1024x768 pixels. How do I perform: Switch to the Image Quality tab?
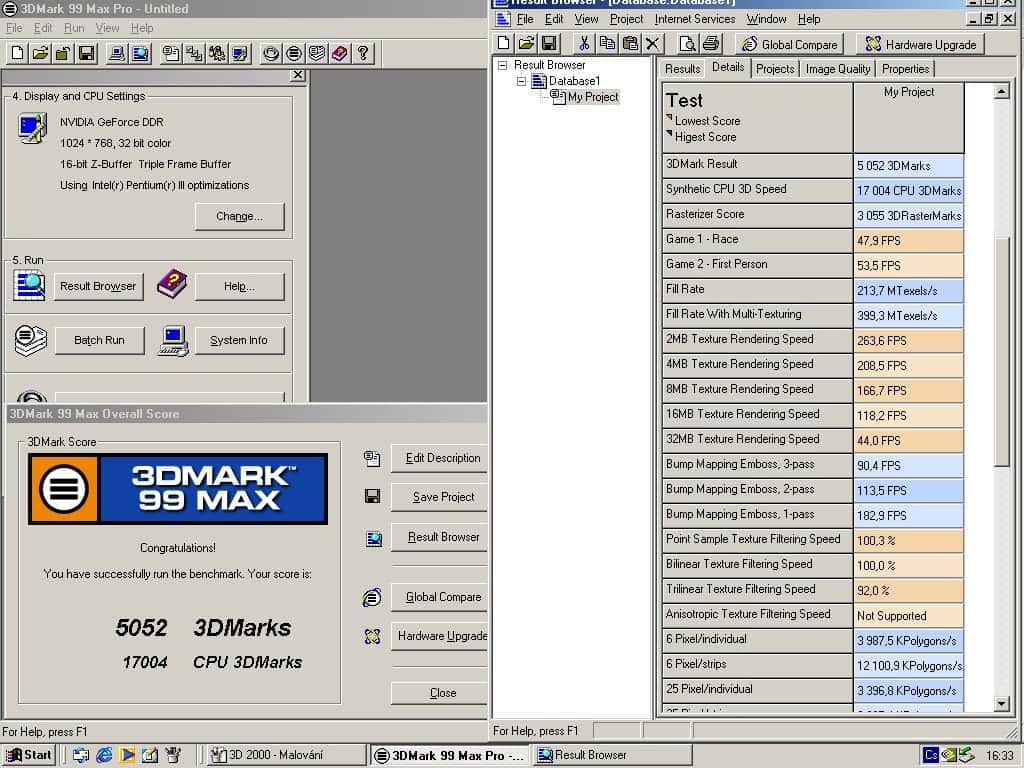(838, 69)
